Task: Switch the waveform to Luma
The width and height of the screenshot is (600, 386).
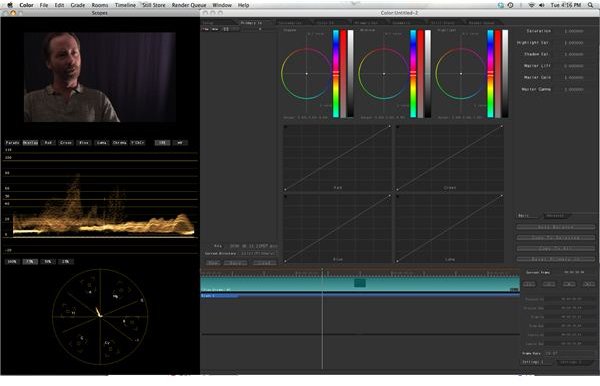Action: (x=101, y=143)
